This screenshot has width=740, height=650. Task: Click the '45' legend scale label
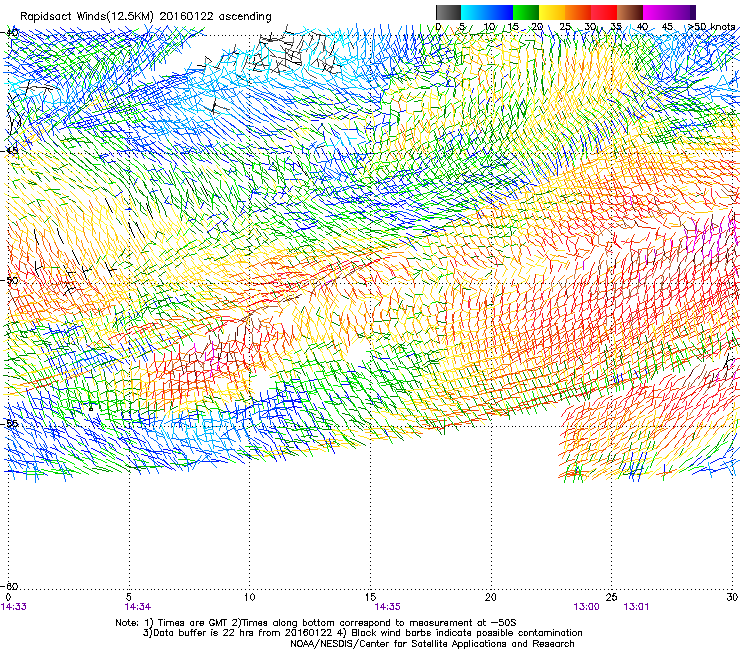(667, 26)
